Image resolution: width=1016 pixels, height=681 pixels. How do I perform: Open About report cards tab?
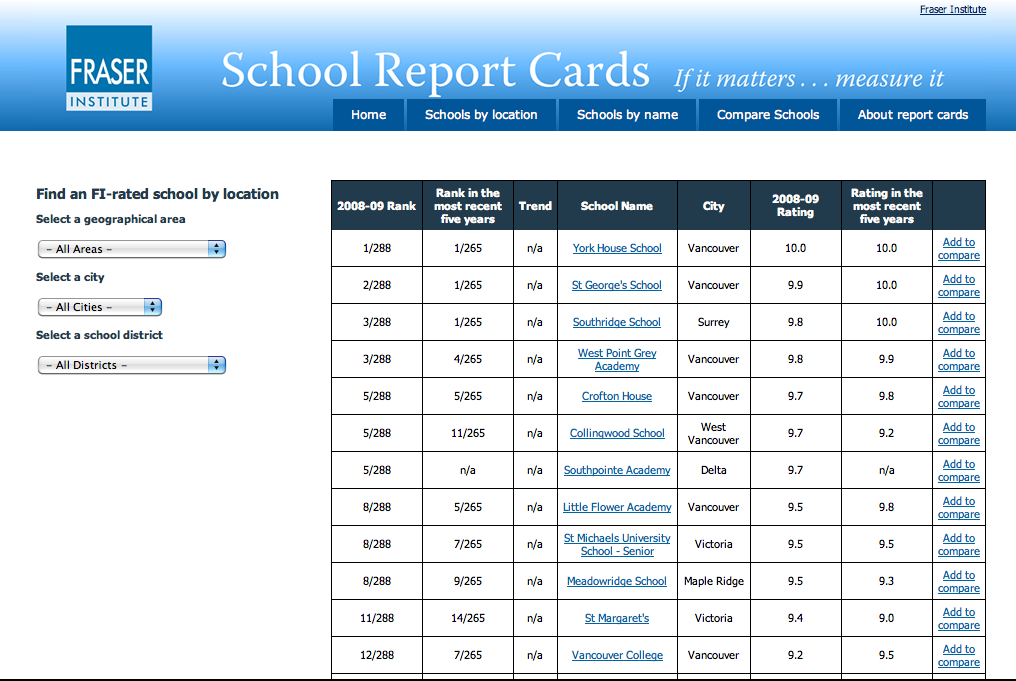(x=912, y=115)
